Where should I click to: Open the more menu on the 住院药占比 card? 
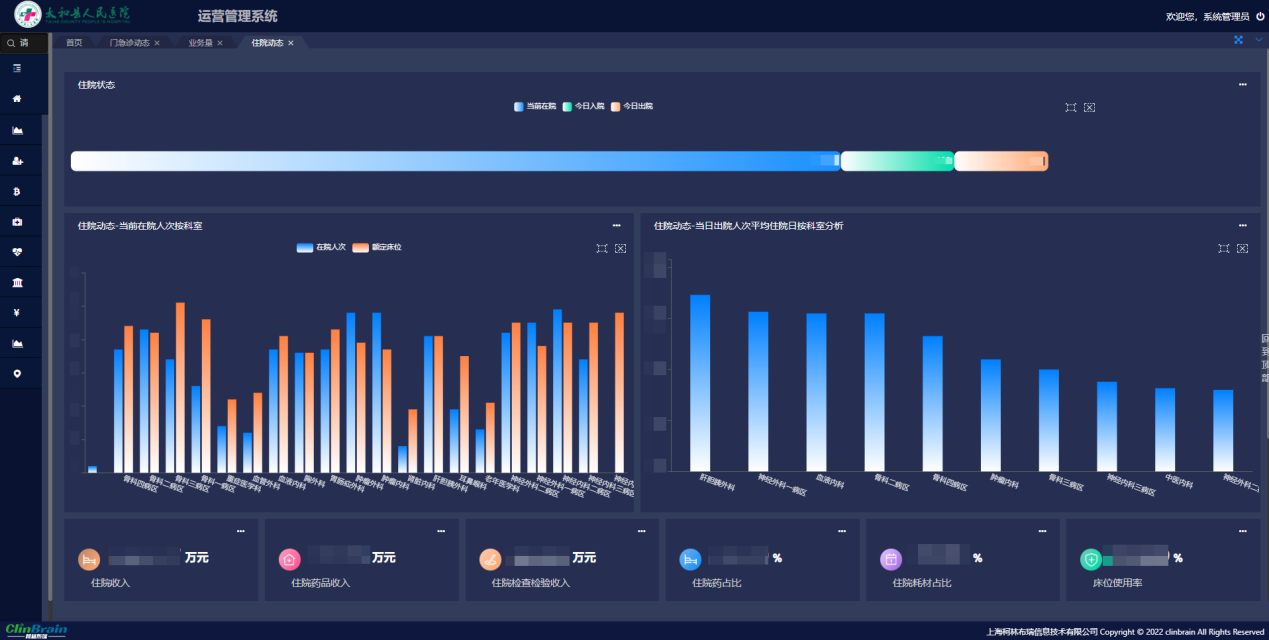pos(842,531)
